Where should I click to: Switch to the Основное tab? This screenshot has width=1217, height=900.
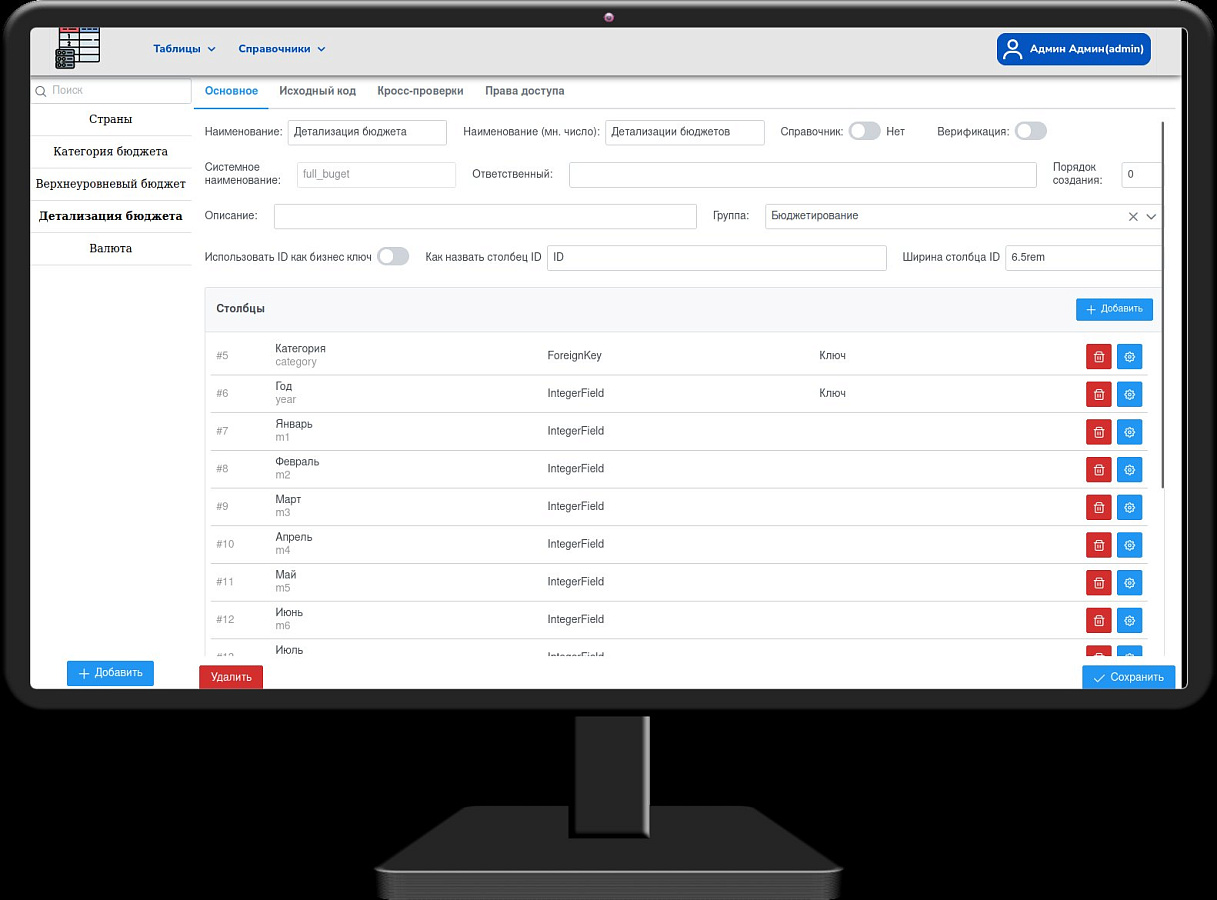(x=231, y=91)
